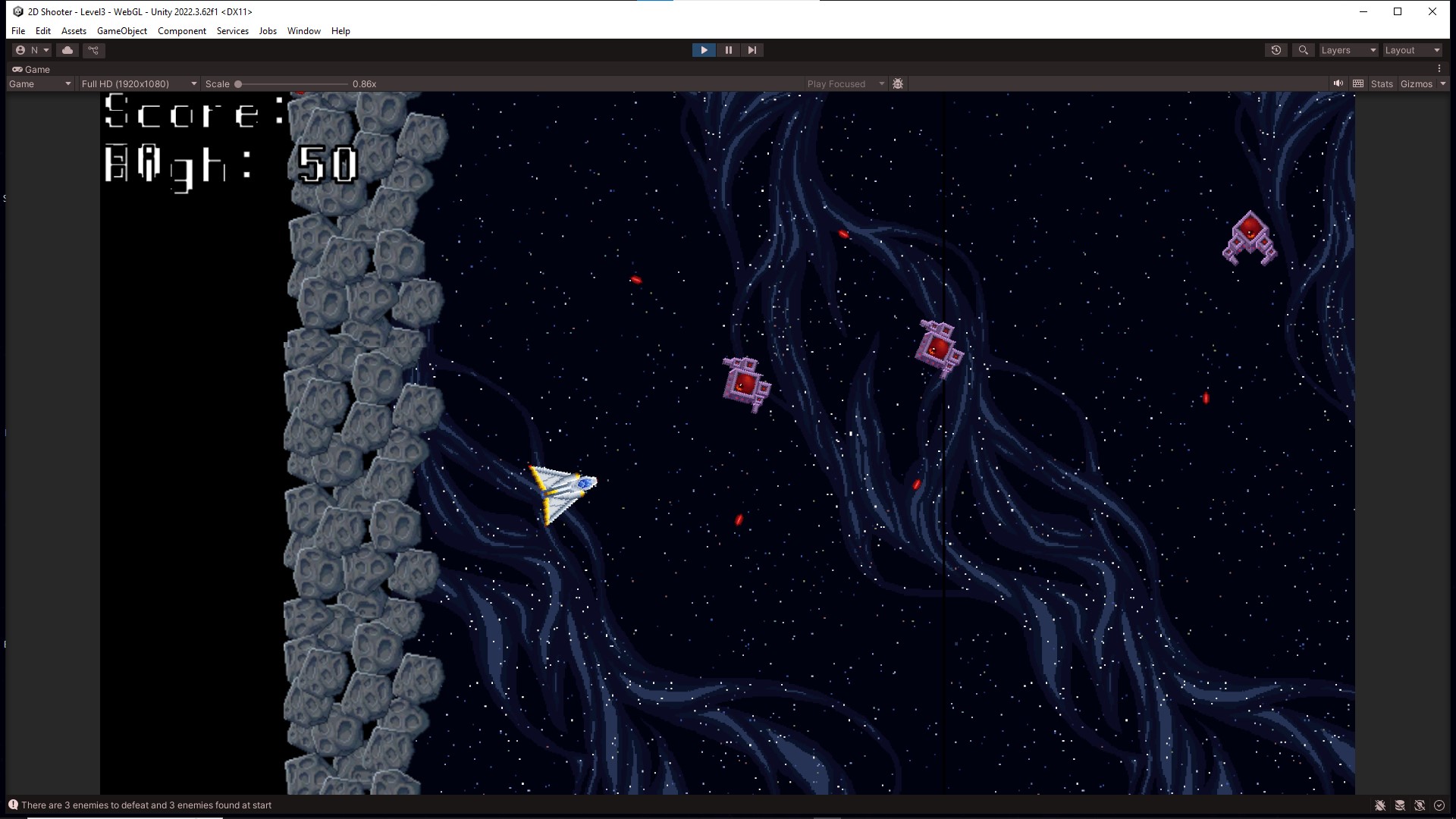
Task: Stop play mode with Play button
Action: pos(704,50)
